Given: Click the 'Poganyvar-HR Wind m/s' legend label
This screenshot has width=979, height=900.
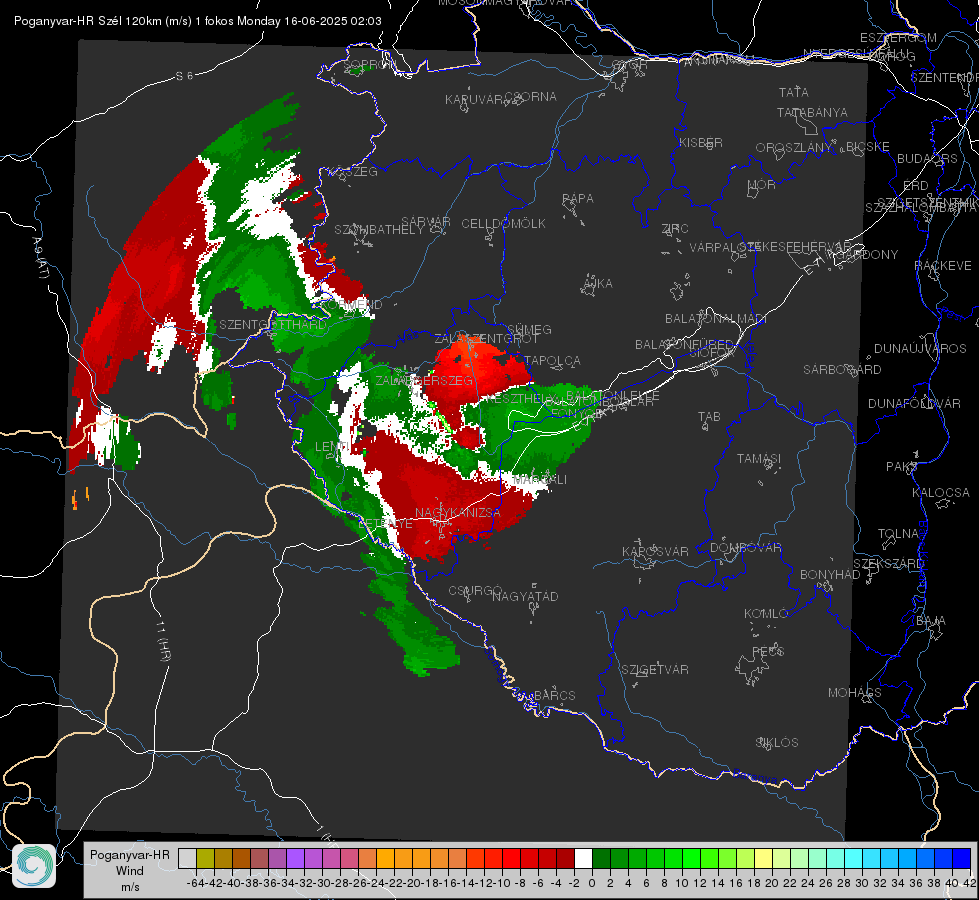Looking at the screenshot, I should pyautogui.click(x=129, y=871).
